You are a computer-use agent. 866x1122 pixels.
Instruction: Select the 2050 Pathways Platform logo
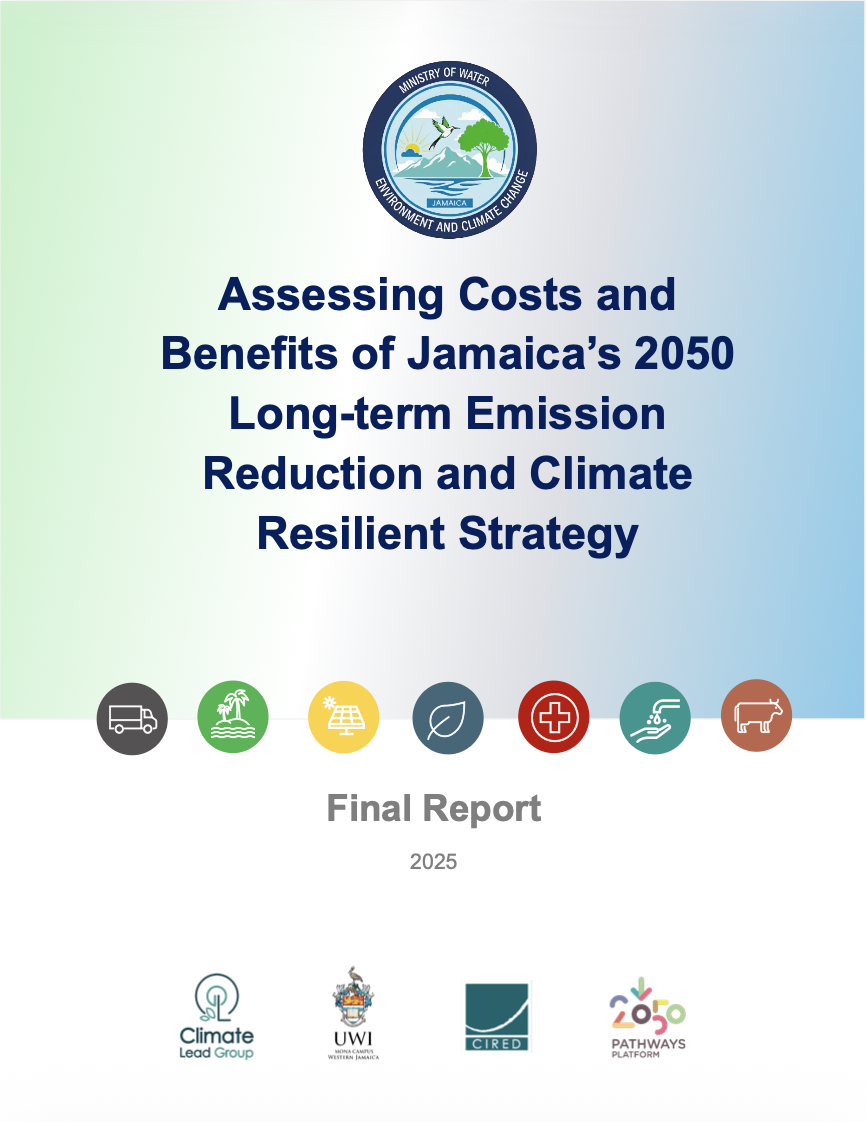(x=648, y=1017)
